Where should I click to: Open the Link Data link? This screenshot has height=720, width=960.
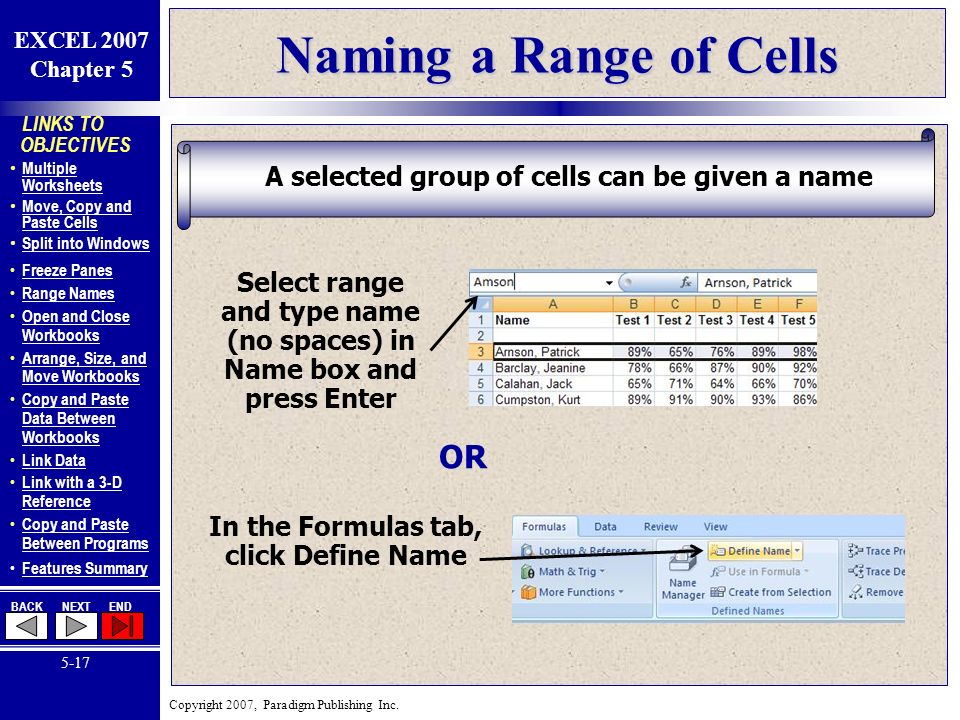[54, 460]
